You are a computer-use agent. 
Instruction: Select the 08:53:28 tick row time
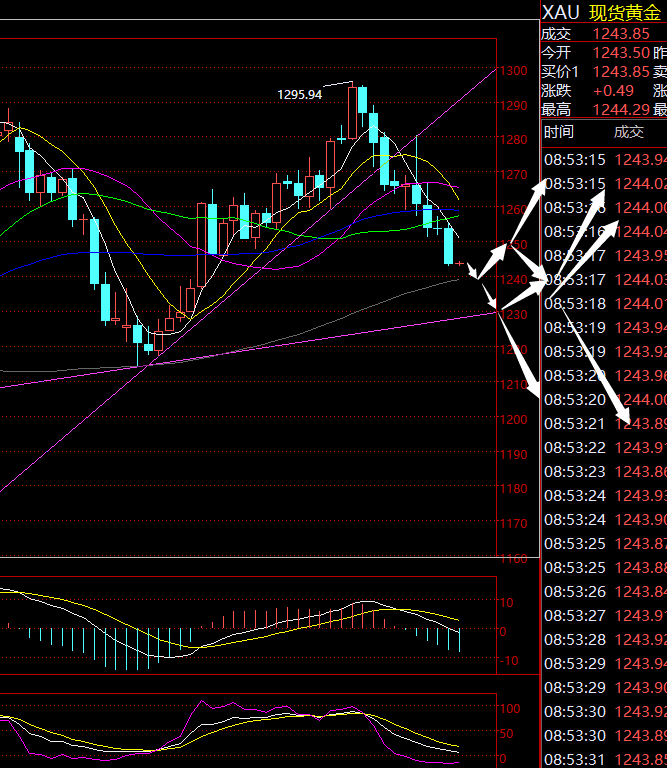(575, 640)
